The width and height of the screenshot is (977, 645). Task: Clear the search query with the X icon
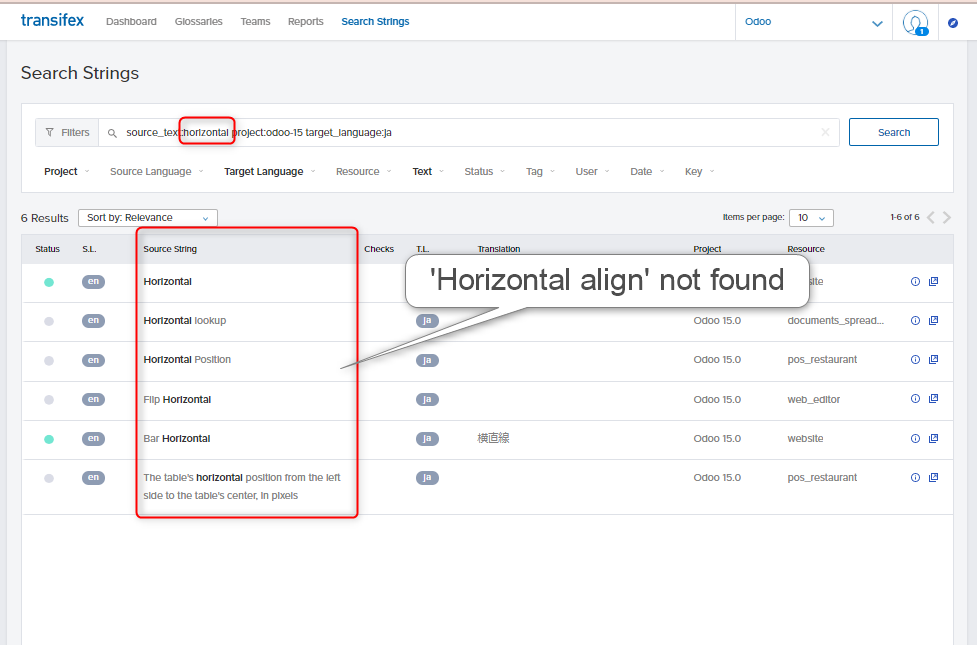(825, 132)
